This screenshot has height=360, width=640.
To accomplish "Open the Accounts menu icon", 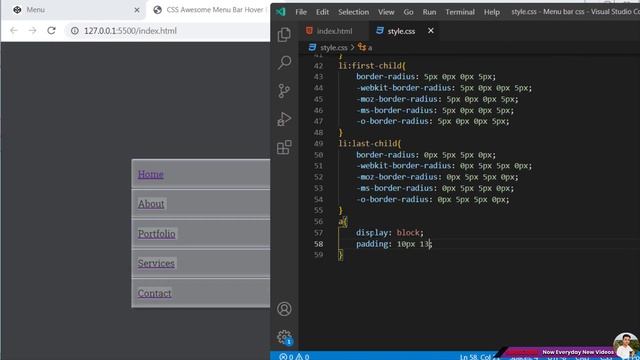I will pyautogui.click(x=284, y=309).
